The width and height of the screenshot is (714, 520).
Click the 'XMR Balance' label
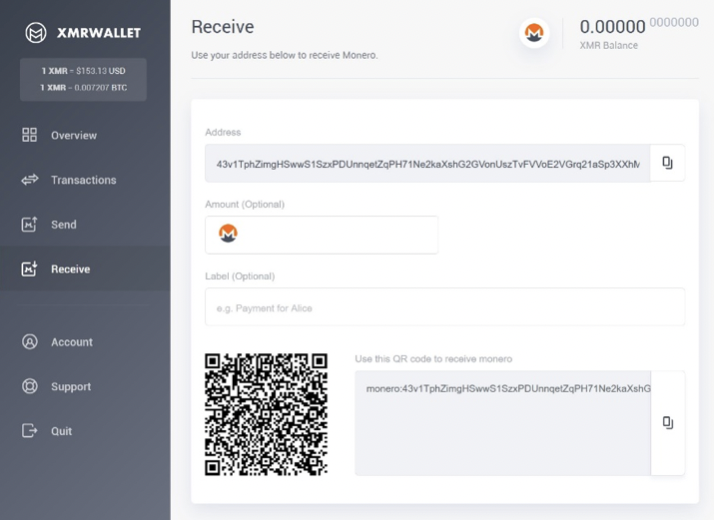pyautogui.click(x=609, y=46)
